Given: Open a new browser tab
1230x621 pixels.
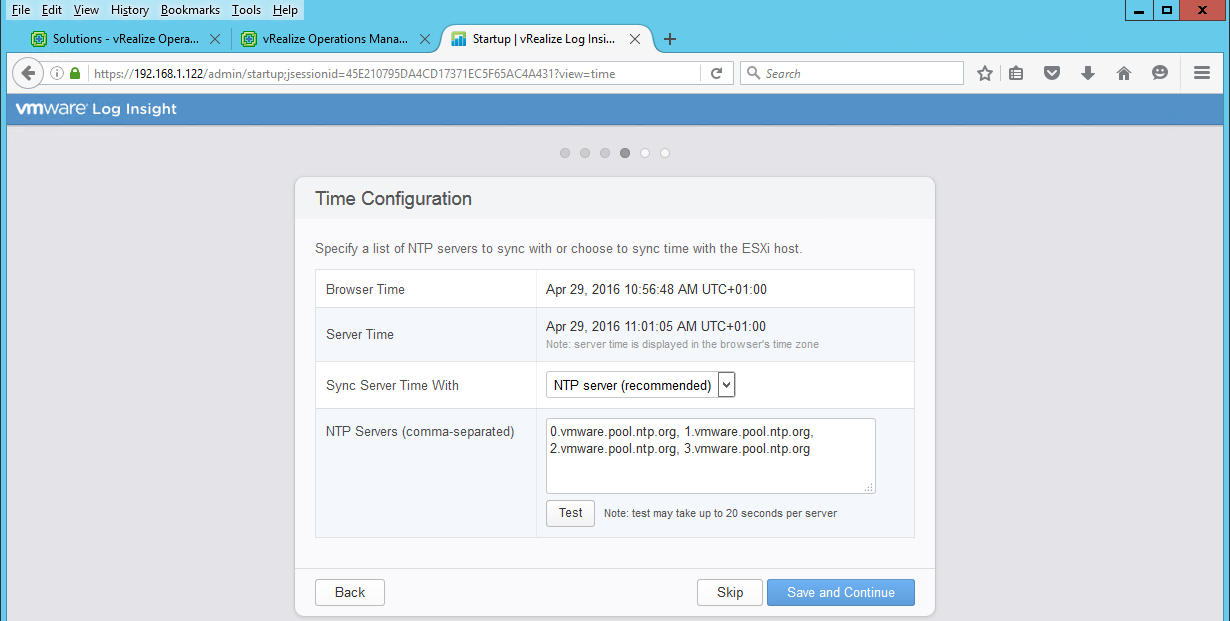Looking at the screenshot, I should (670, 39).
